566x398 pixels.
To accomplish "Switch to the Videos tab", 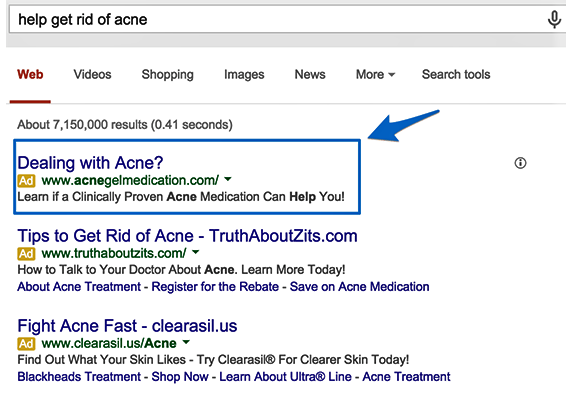I will [x=92, y=74].
